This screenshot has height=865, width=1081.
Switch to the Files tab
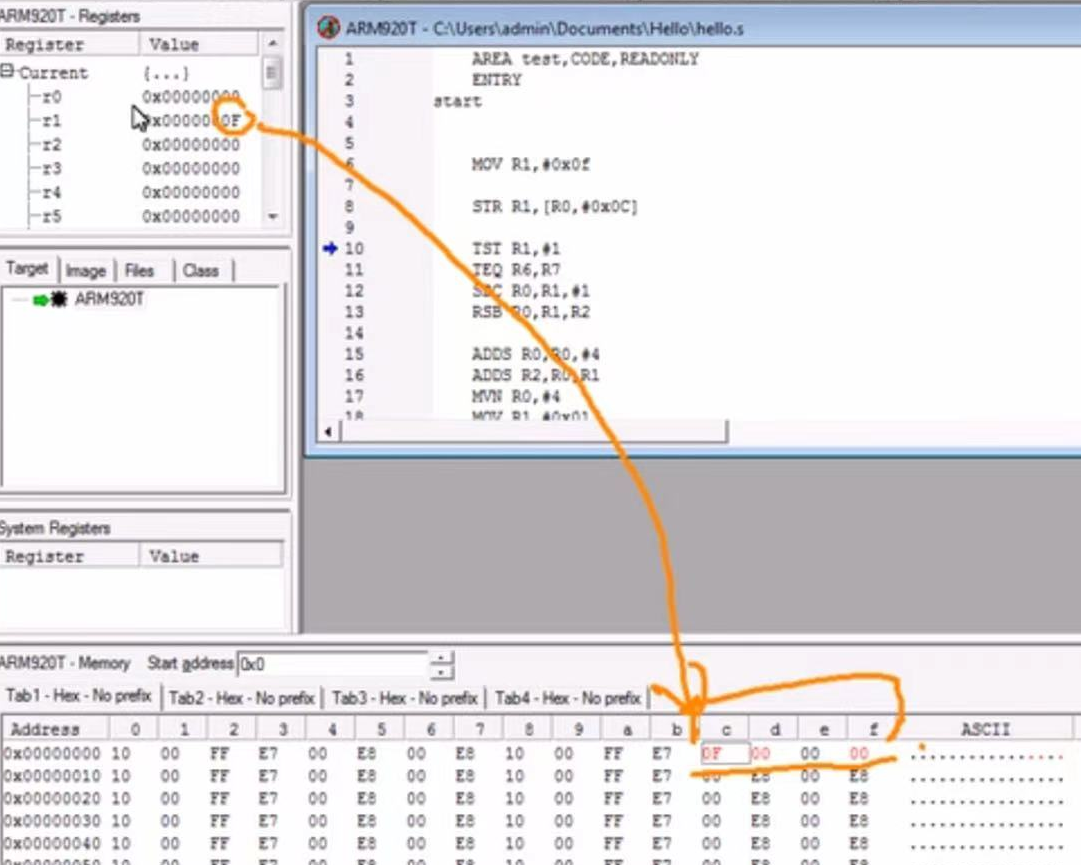click(139, 271)
